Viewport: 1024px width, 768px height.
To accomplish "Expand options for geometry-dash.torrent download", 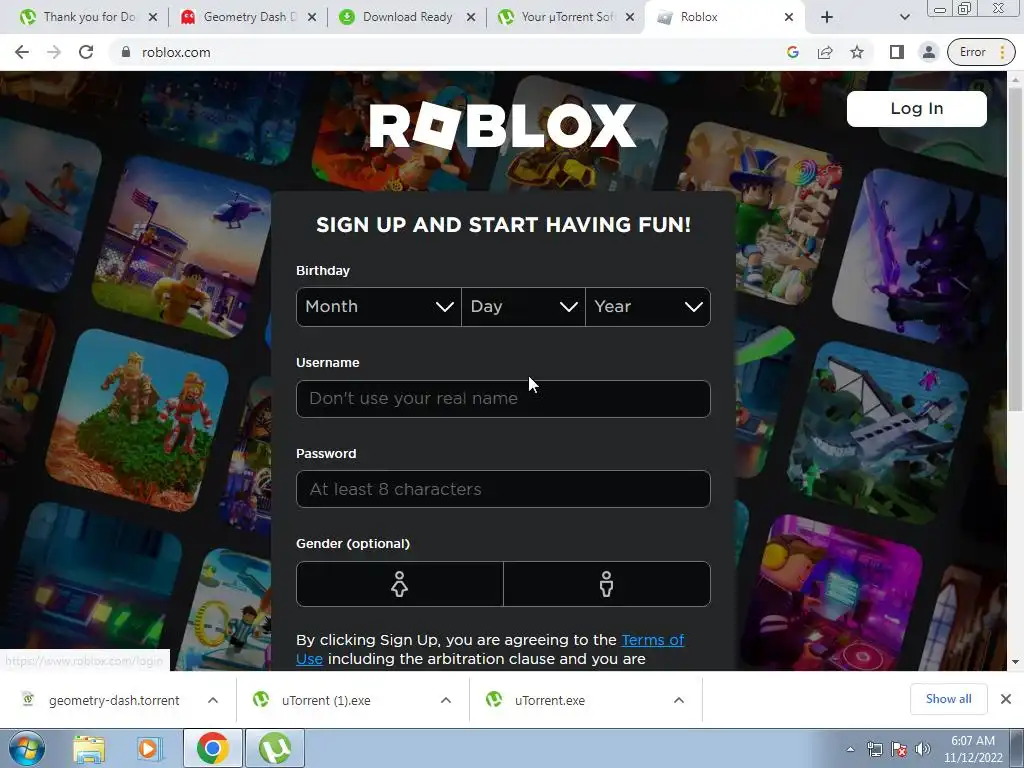I will [213, 700].
